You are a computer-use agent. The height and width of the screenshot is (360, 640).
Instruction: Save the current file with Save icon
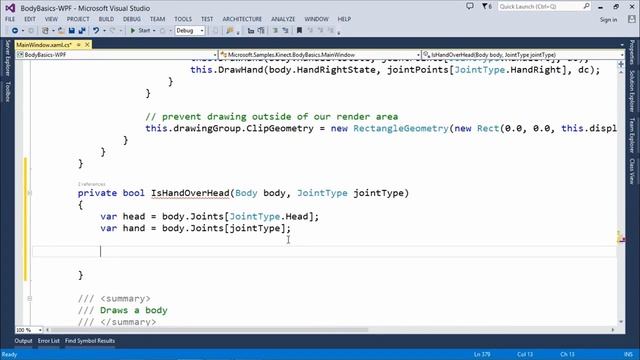pos(72,31)
